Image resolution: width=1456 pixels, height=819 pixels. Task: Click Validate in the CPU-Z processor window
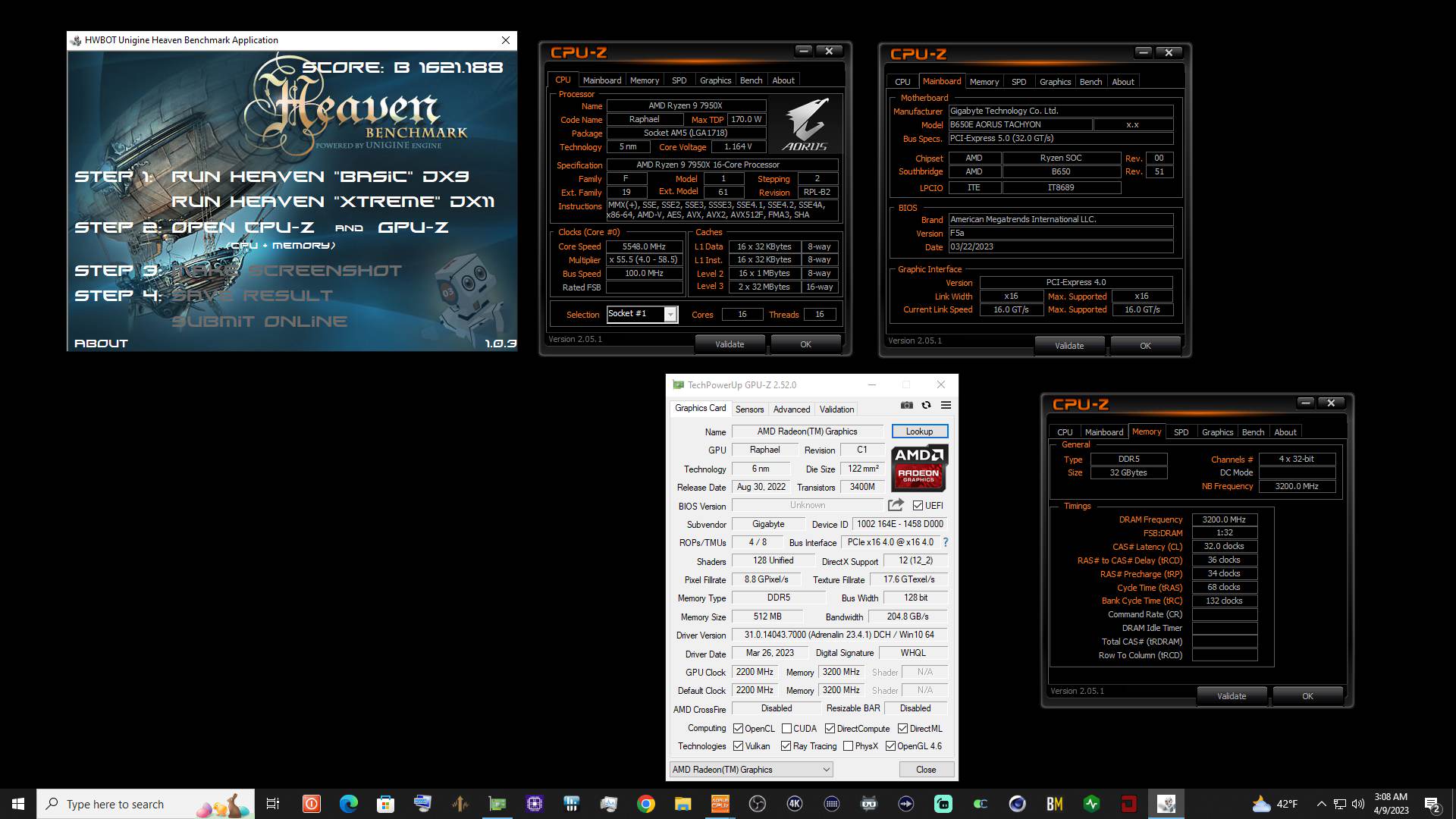(730, 344)
